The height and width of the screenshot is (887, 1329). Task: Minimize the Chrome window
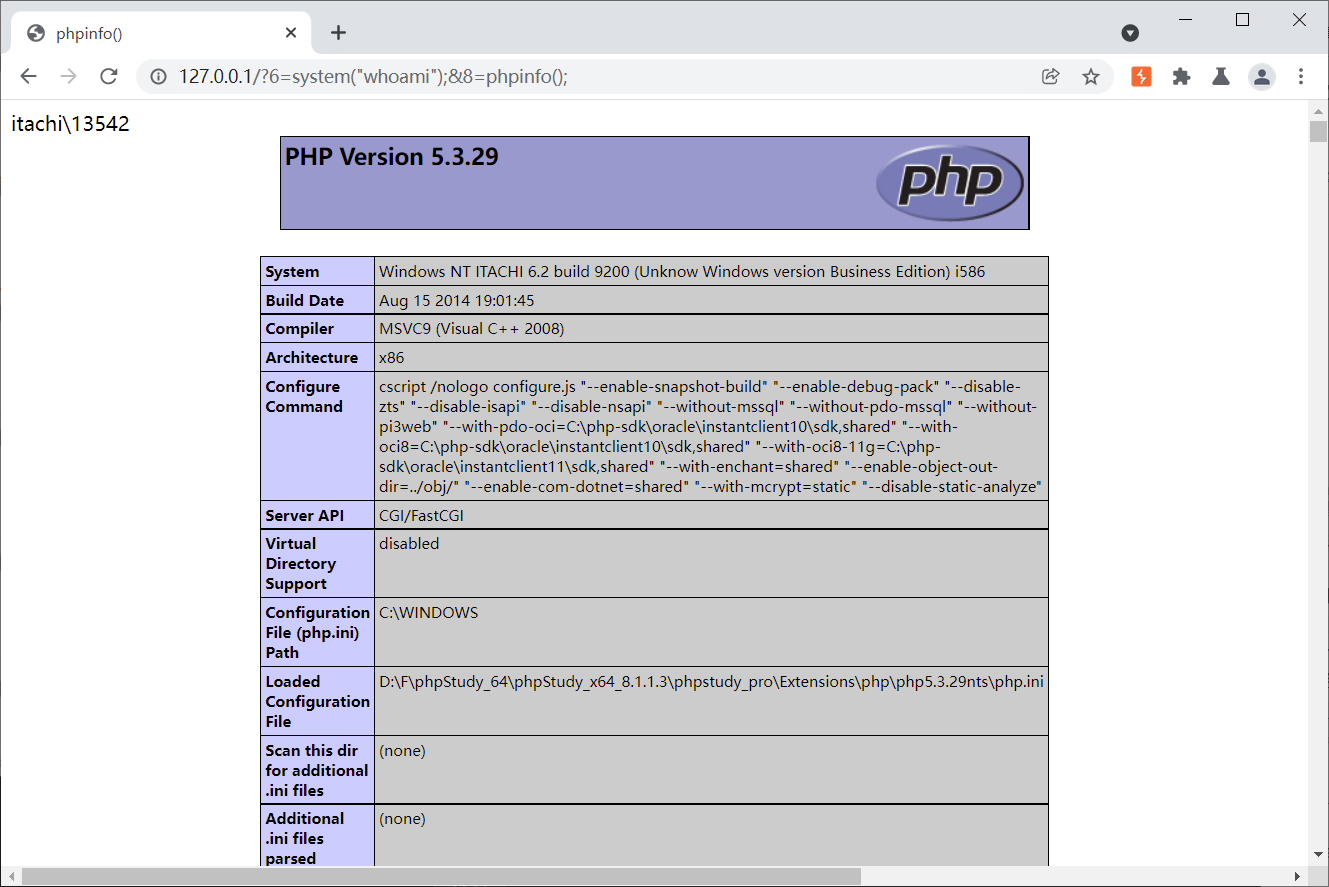[1186, 19]
